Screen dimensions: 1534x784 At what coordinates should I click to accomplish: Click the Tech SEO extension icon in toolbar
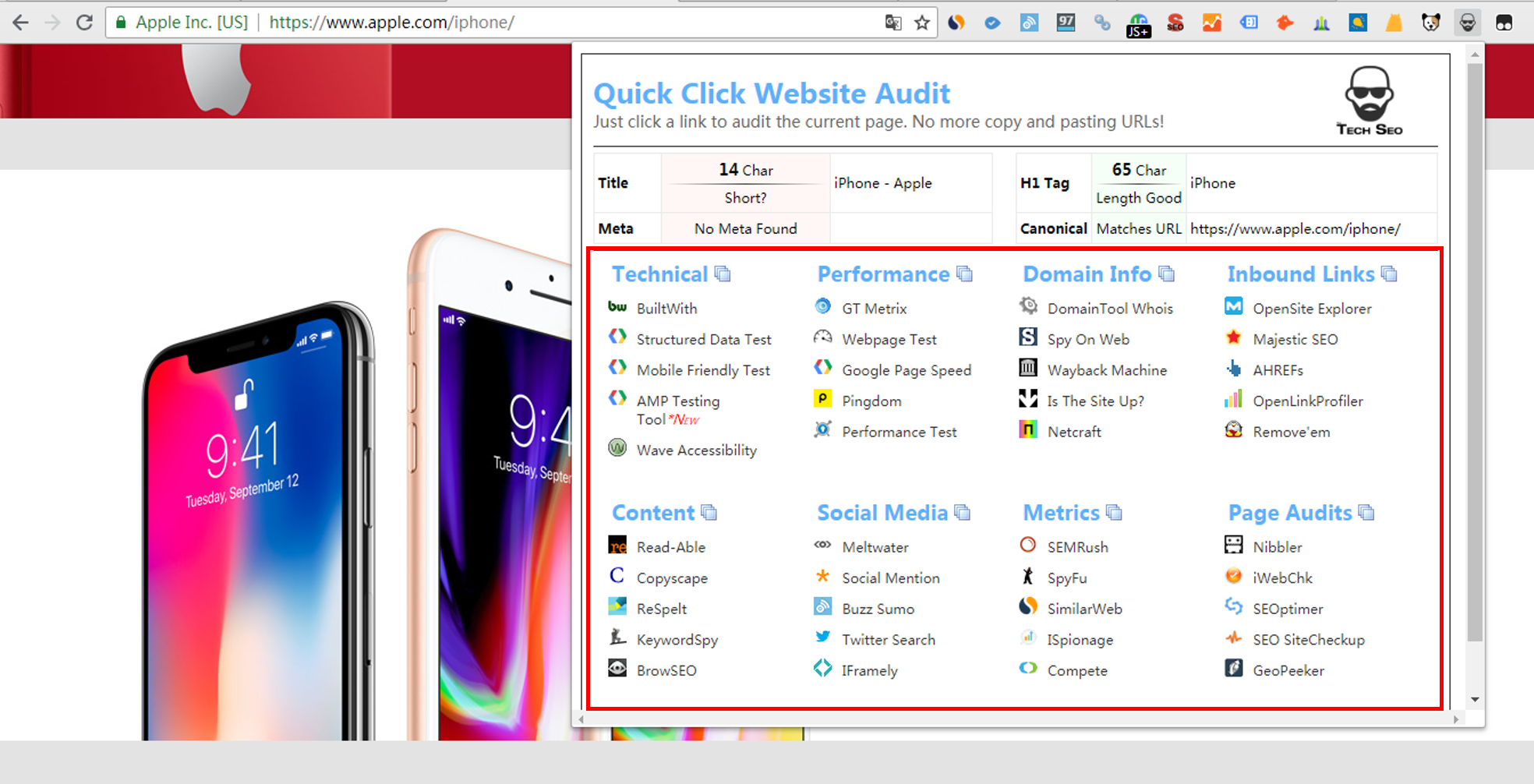(1467, 23)
